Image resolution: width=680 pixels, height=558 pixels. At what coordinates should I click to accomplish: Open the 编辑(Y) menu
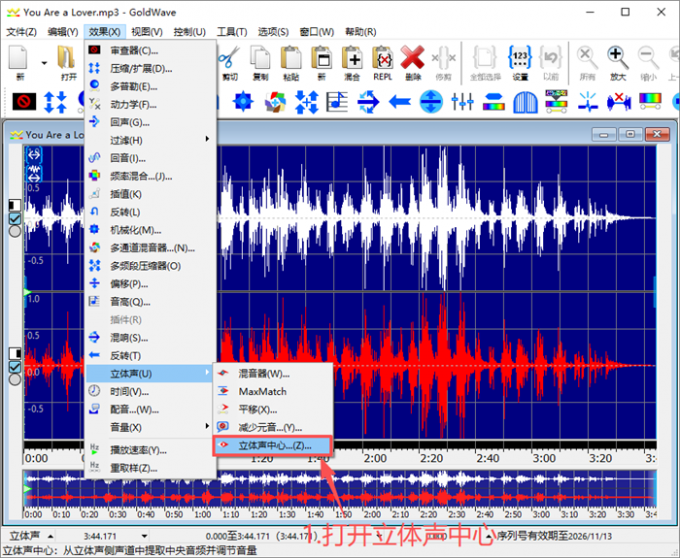point(62,32)
